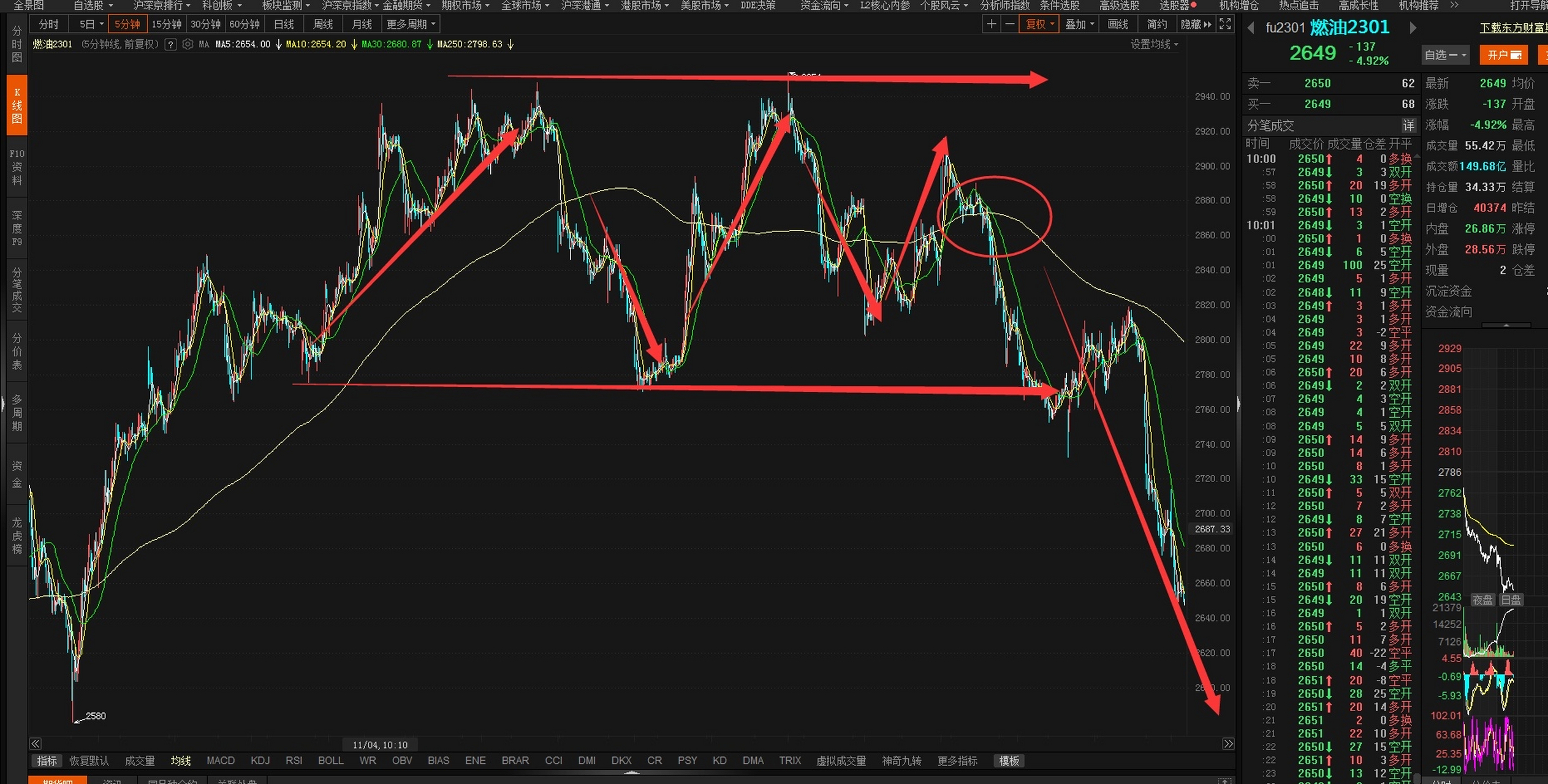Toggle 简约 simple view mode
This screenshot has width=1548, height=784.
(1156, 24)
